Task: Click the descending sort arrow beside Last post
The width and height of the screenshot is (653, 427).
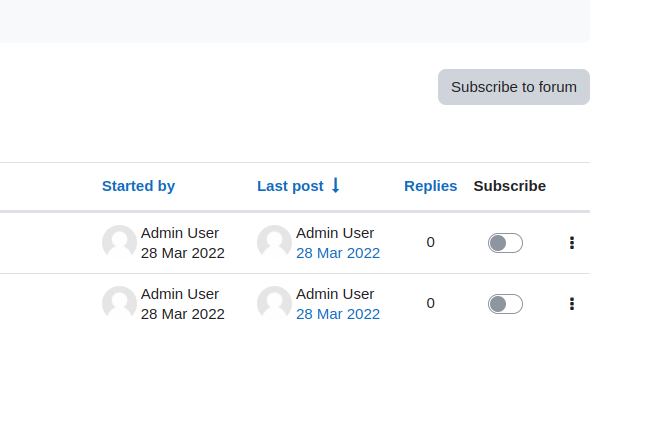Action: (336, 185)
